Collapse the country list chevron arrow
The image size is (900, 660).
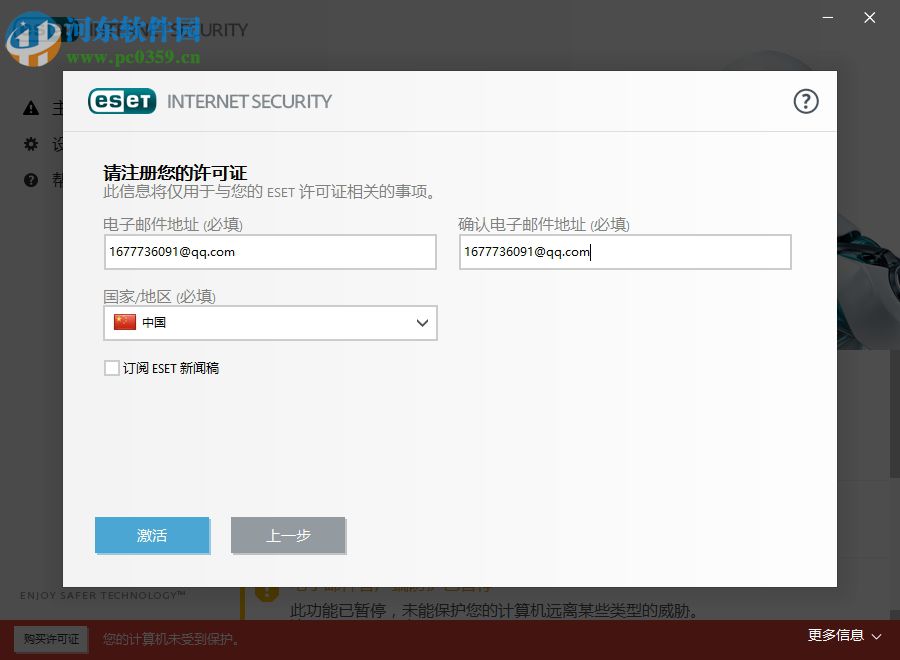[421, 322]
